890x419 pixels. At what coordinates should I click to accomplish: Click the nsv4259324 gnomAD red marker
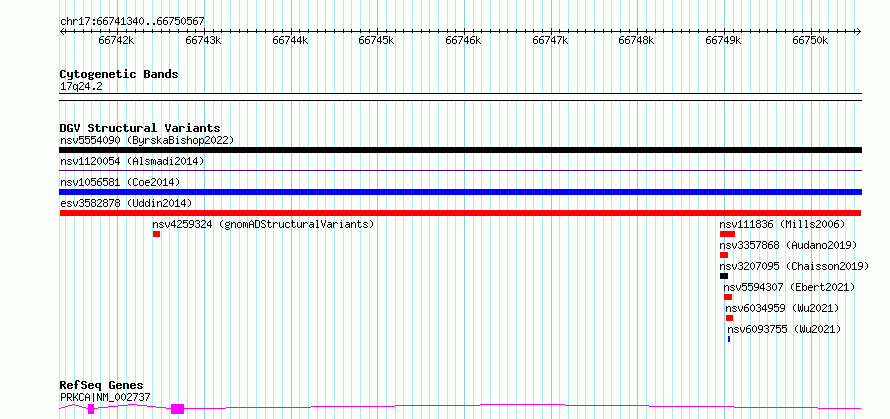pyautogui.click(x=156, y=234)
